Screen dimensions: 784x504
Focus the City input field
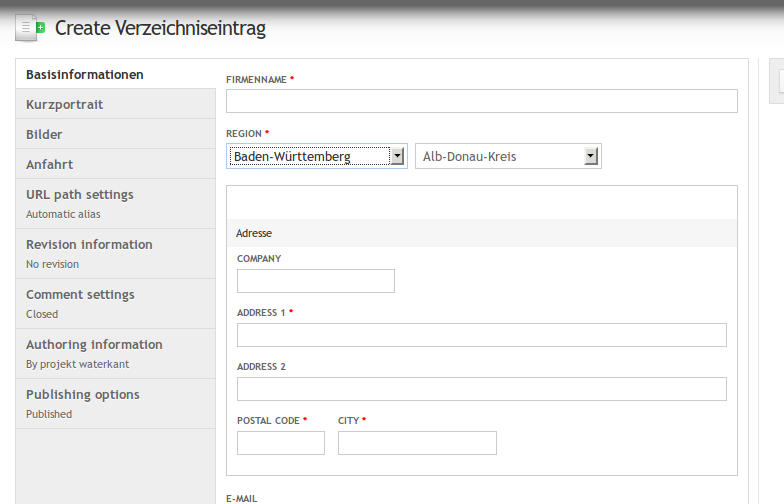pyautogui.click(x=417, y=443)
